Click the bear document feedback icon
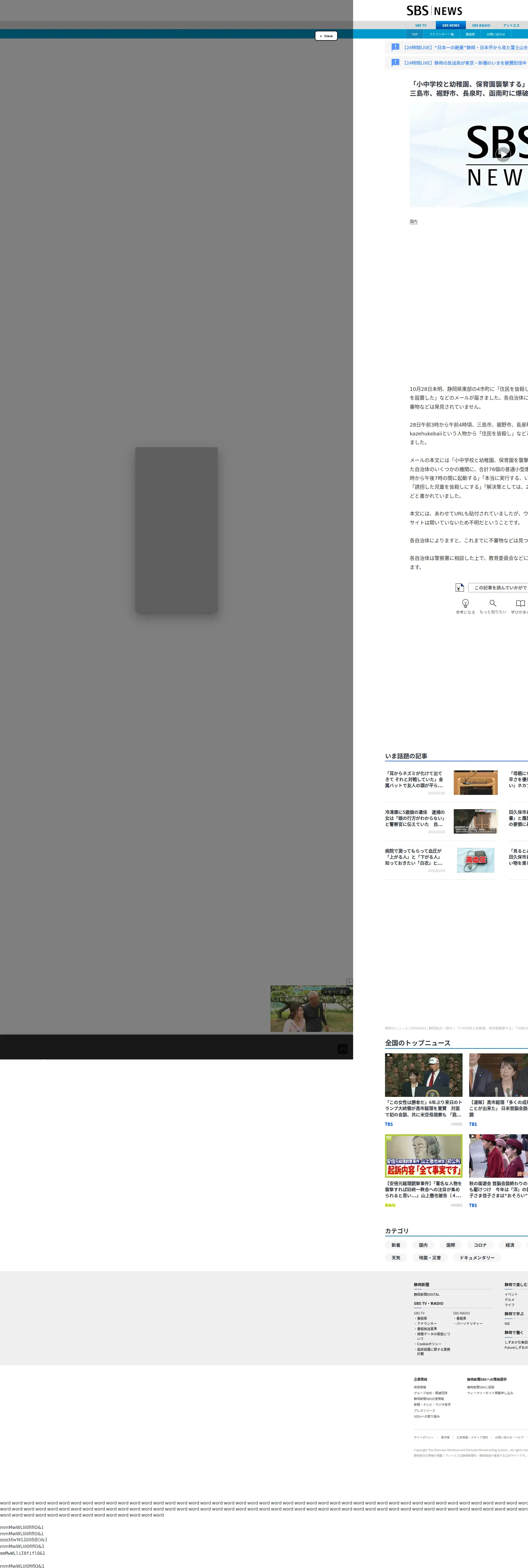Viewport: 528px width, 1568px height. (x=460, y=587)
